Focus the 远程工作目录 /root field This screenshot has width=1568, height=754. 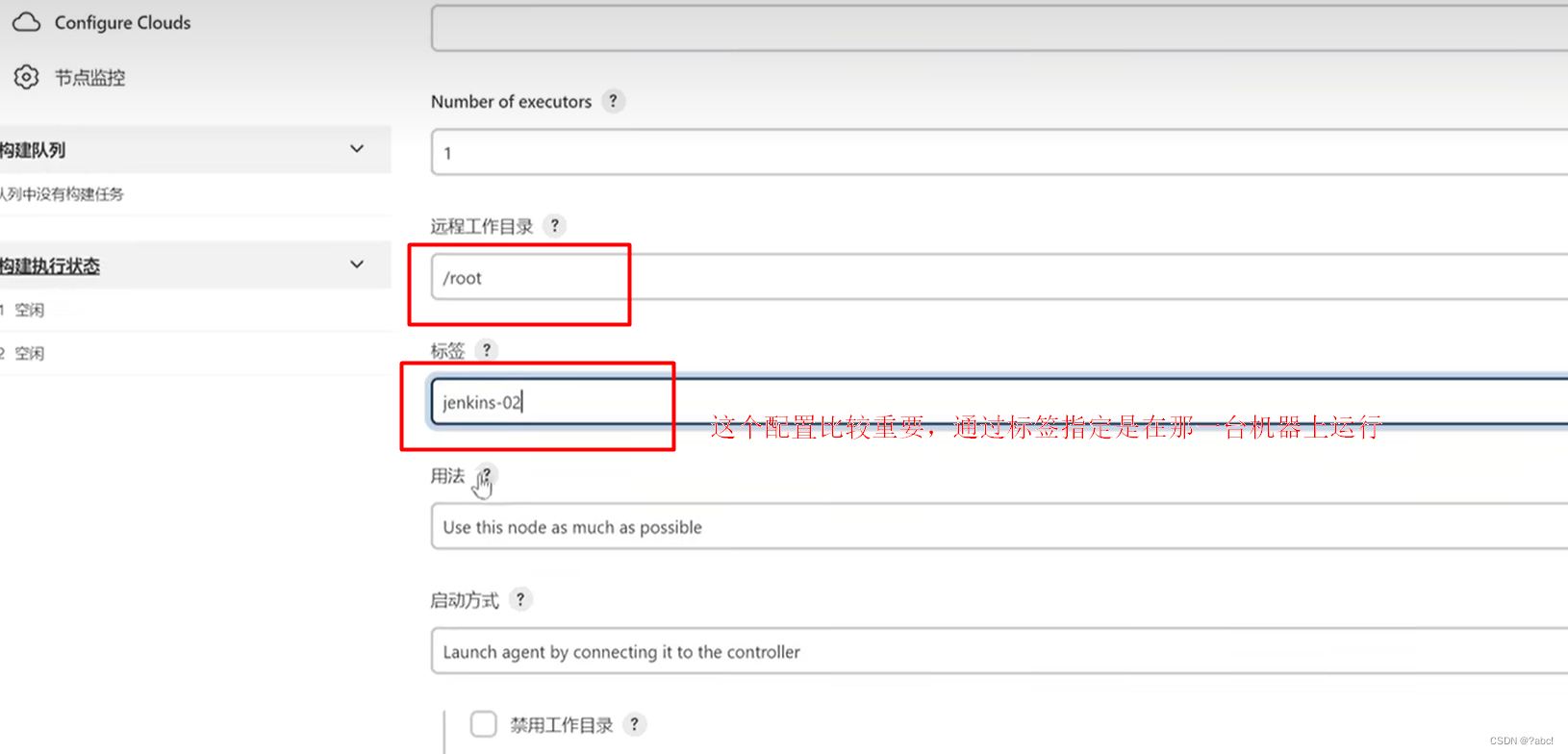click(999, 277)
